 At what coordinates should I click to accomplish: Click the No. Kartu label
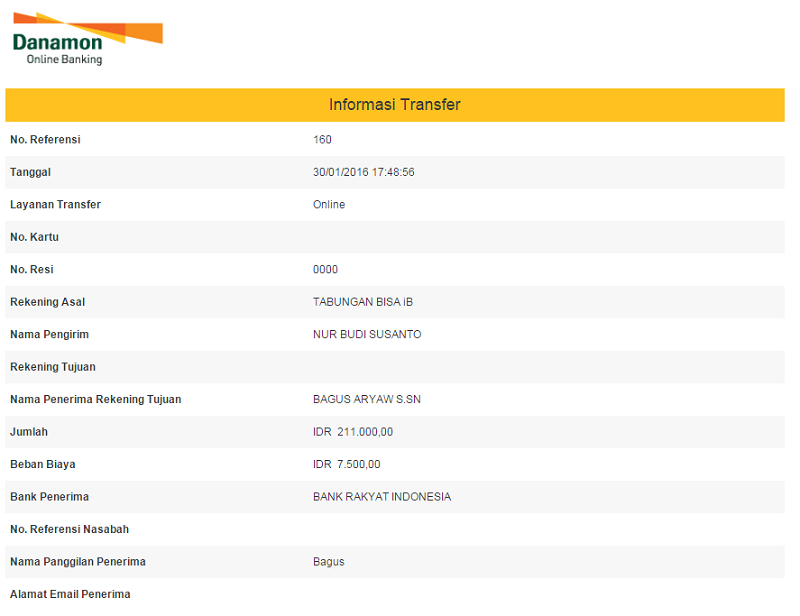[x=34, y=237]
